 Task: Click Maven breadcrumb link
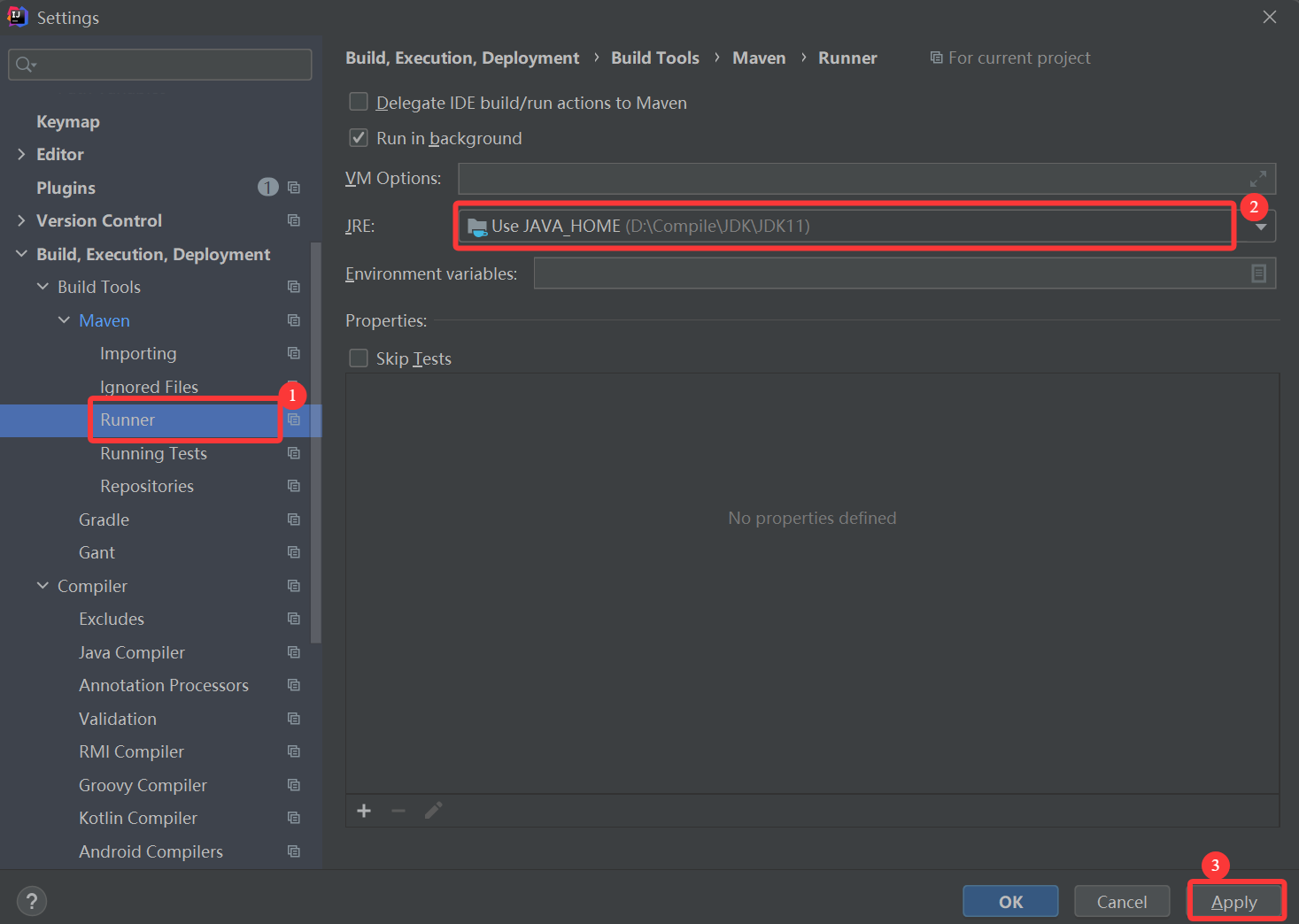759,58
